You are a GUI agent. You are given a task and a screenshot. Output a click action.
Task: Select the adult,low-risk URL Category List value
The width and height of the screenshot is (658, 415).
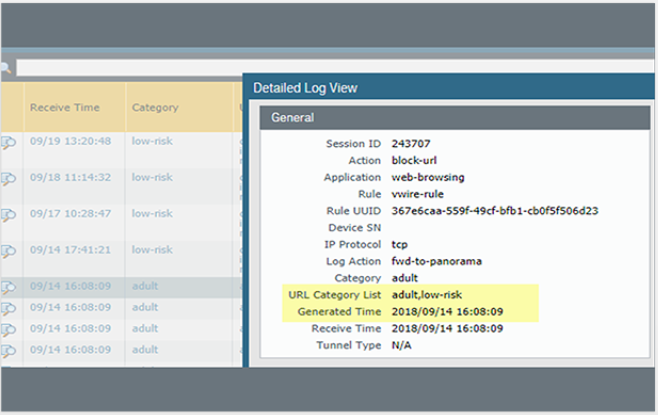(x=426, y=295)
